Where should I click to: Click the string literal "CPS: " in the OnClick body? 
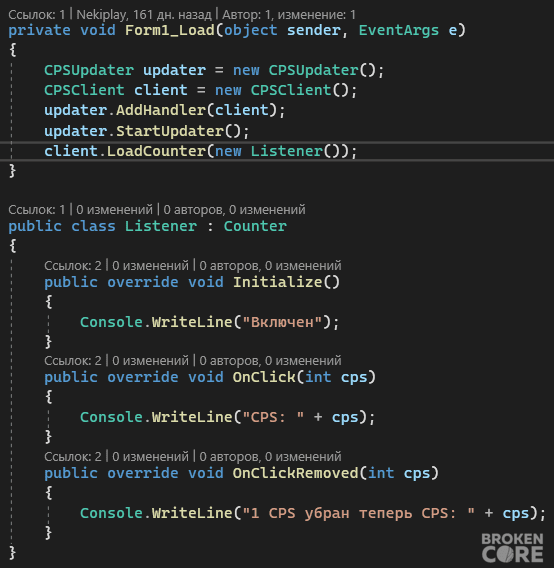273,417
